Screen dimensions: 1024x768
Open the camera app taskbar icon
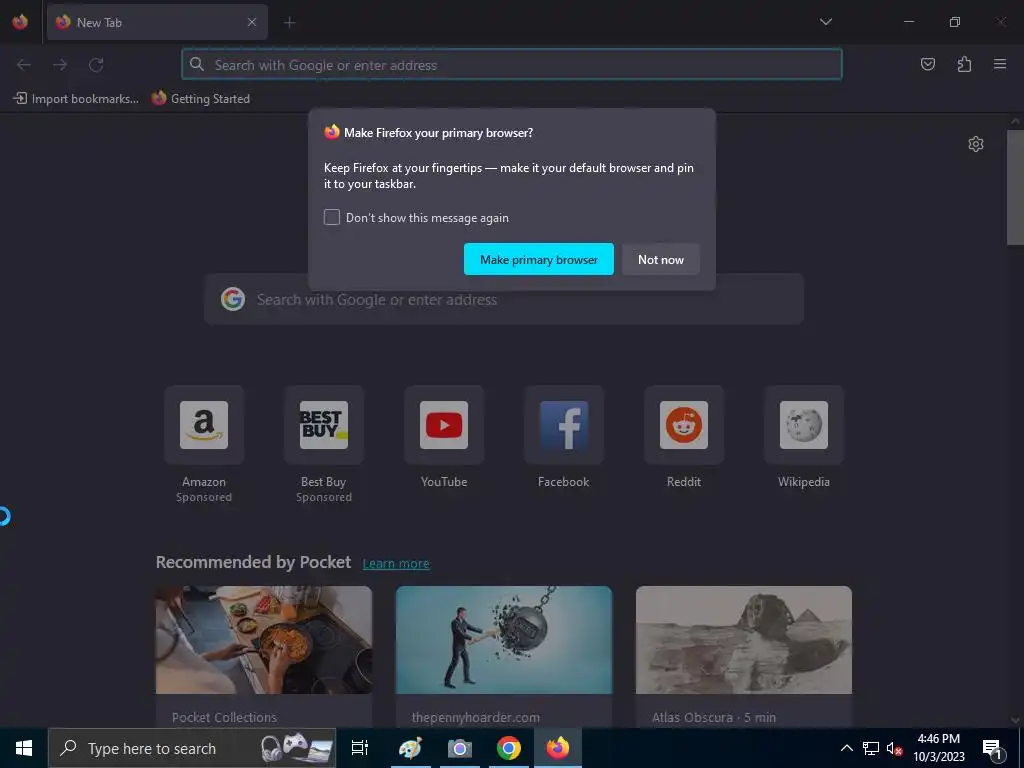pyautogui.click(x=459, y=748)
